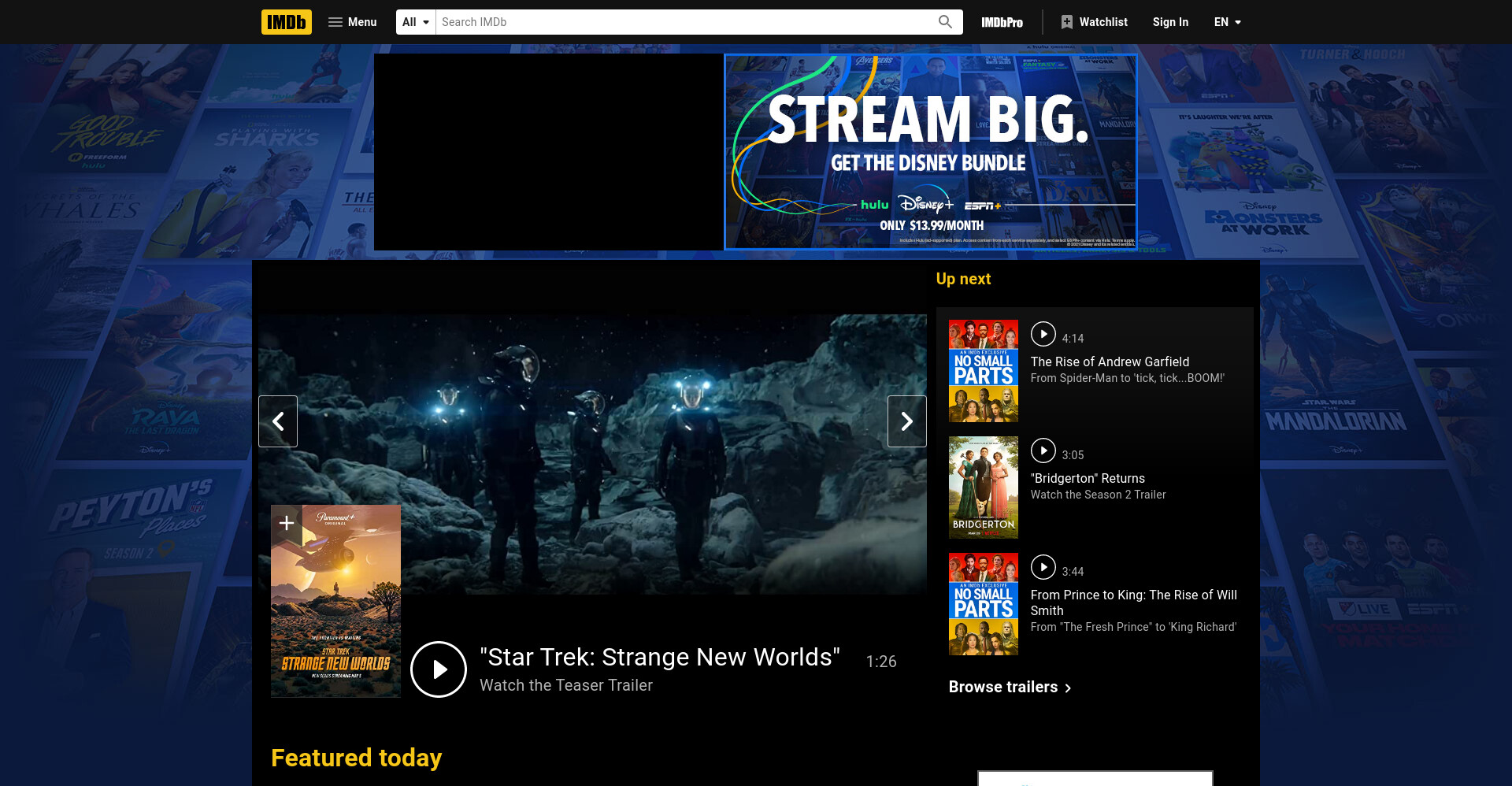The width and height of the screenshot is (1512, 786).
Task: Click the 3:44 duration label
Action: click(x=1073, y=572)
